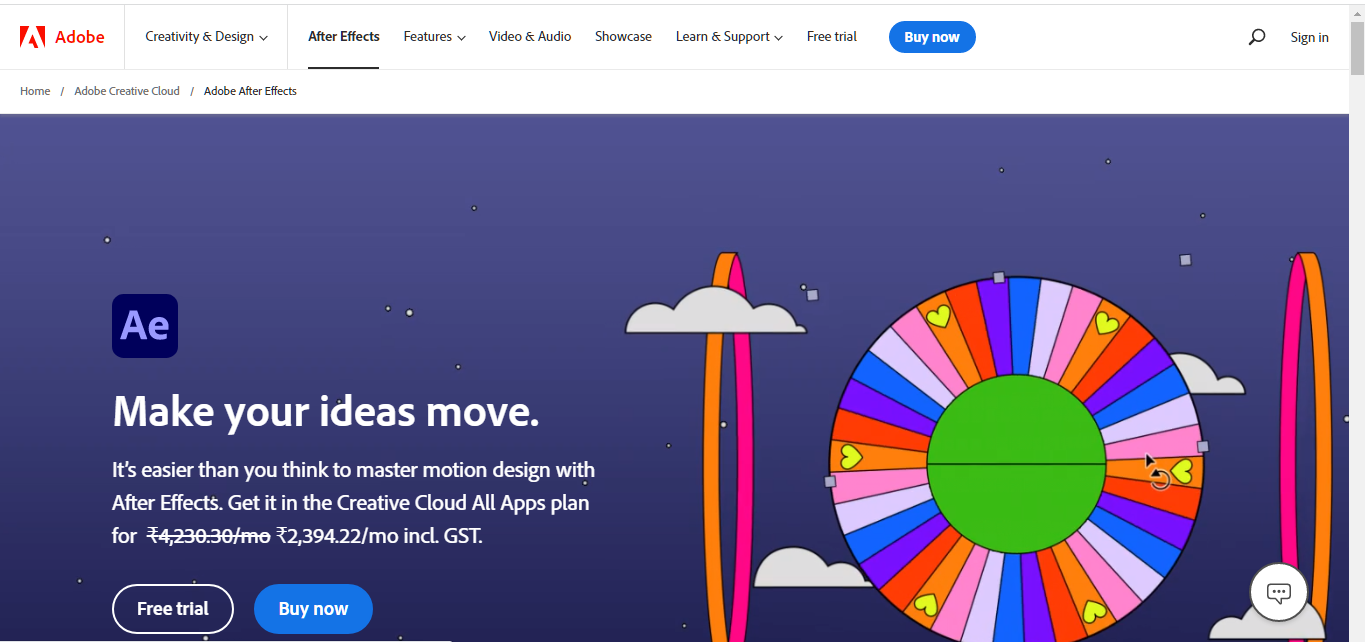Expand the Creativity & Design dropdown

(x=206, y=37)
